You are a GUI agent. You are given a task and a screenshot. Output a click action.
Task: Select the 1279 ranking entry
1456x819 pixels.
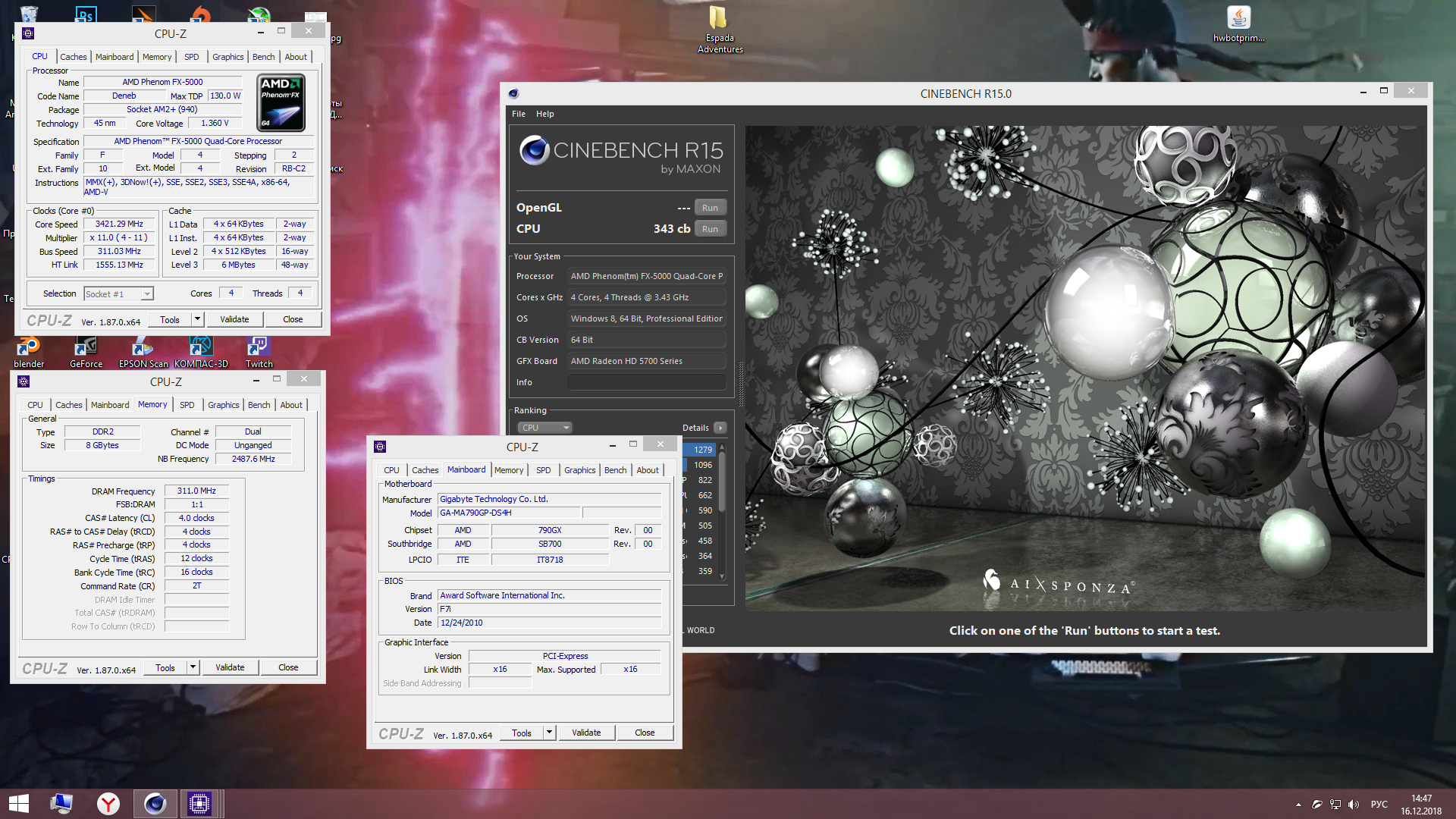[698, 450]
